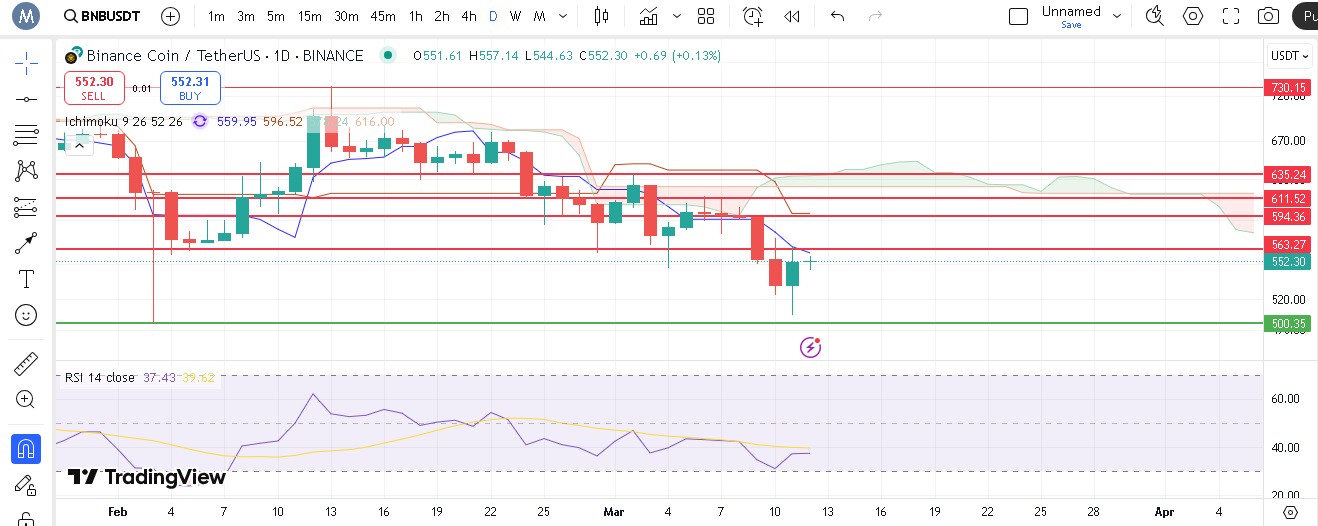Start bar replay with rewind icon

(792, 16)
